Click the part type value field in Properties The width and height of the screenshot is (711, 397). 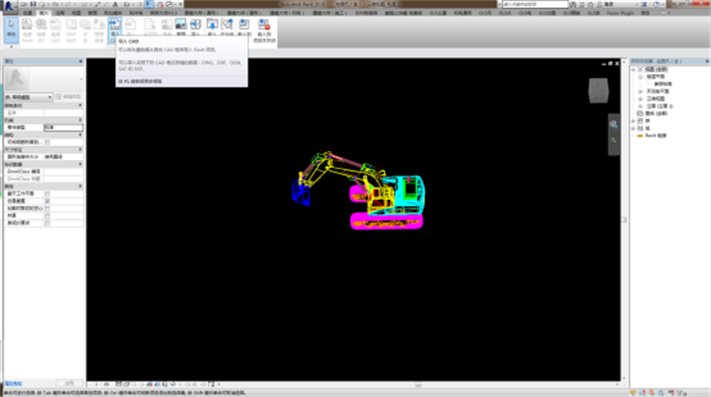(63, 127)
